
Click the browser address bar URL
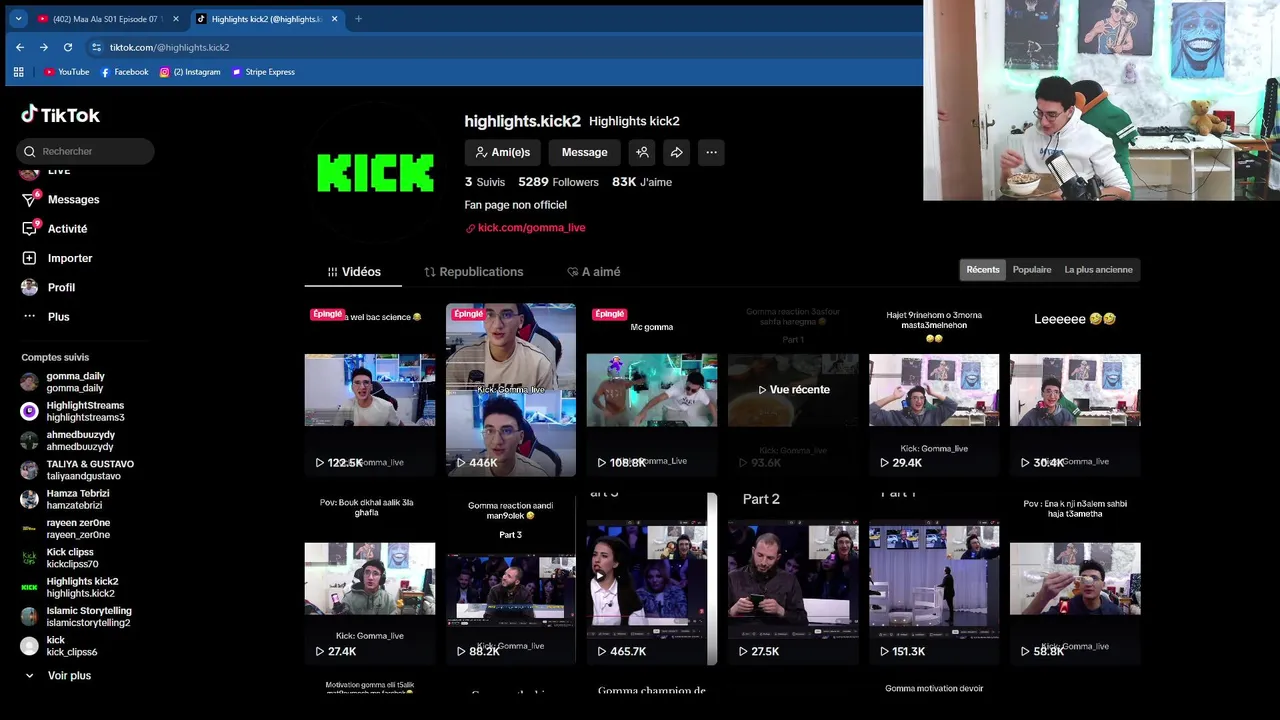tap(169, 47)
